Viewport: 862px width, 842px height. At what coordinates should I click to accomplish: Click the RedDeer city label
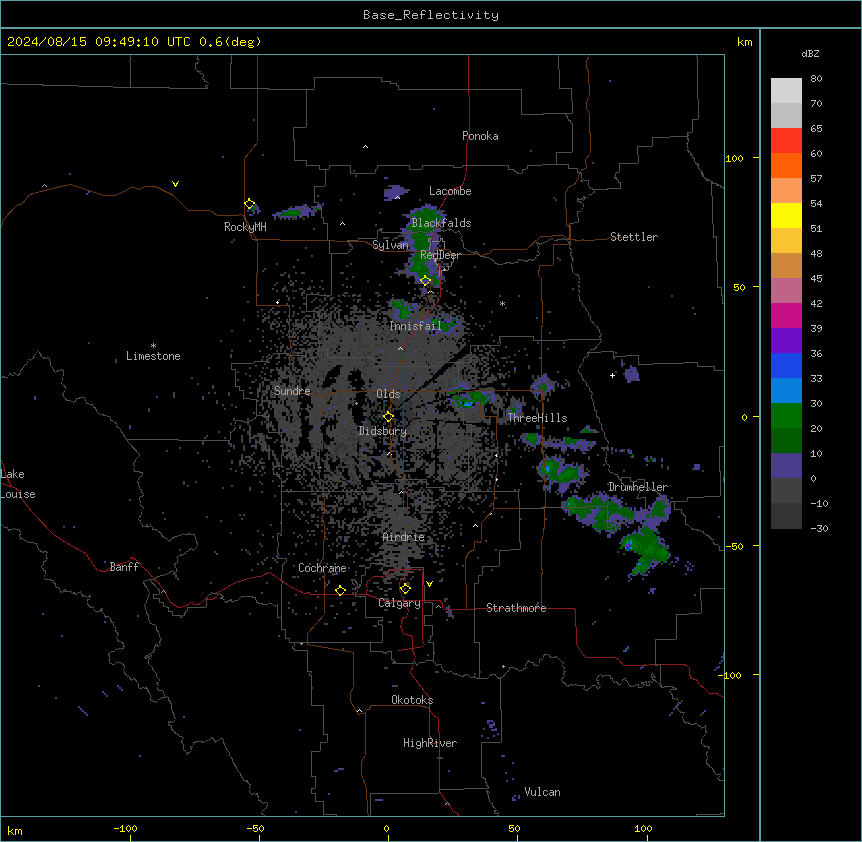click(x=440, y=255)
